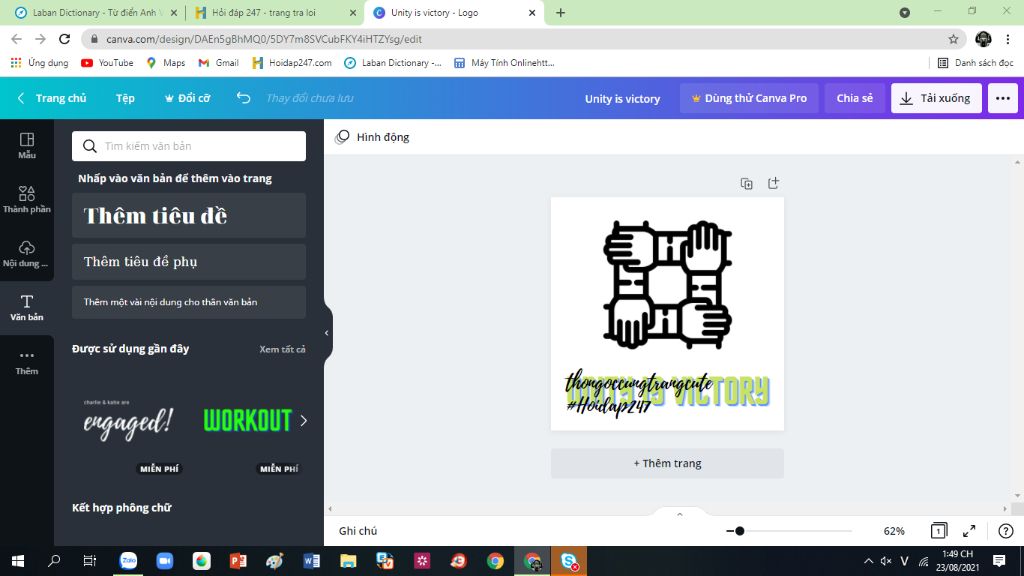This screenshot has width=1024, height=576.
Task: Open Danh sách đọc reading list
Action: 975,63
